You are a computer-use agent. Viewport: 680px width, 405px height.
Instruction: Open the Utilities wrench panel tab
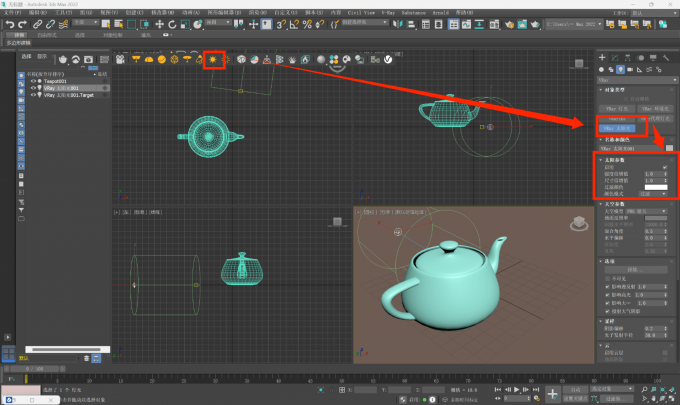click(666, 58)
